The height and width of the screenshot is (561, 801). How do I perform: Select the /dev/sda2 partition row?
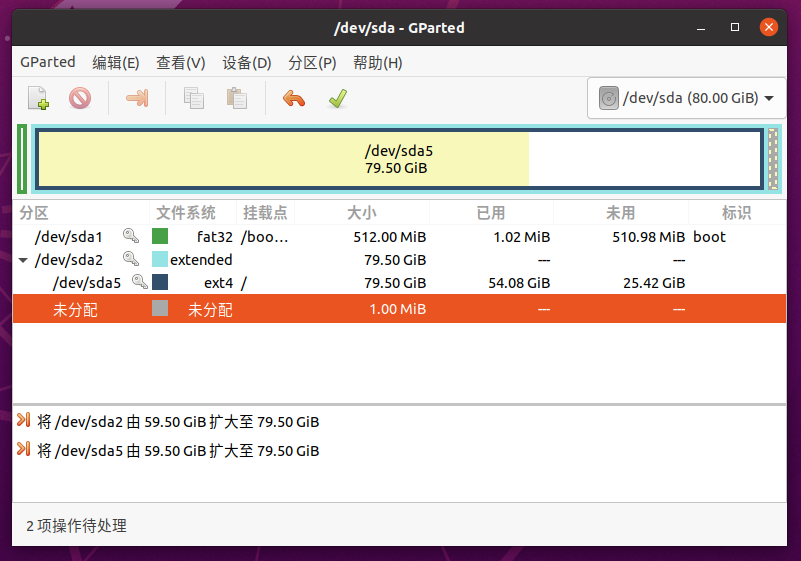[399, 260]
